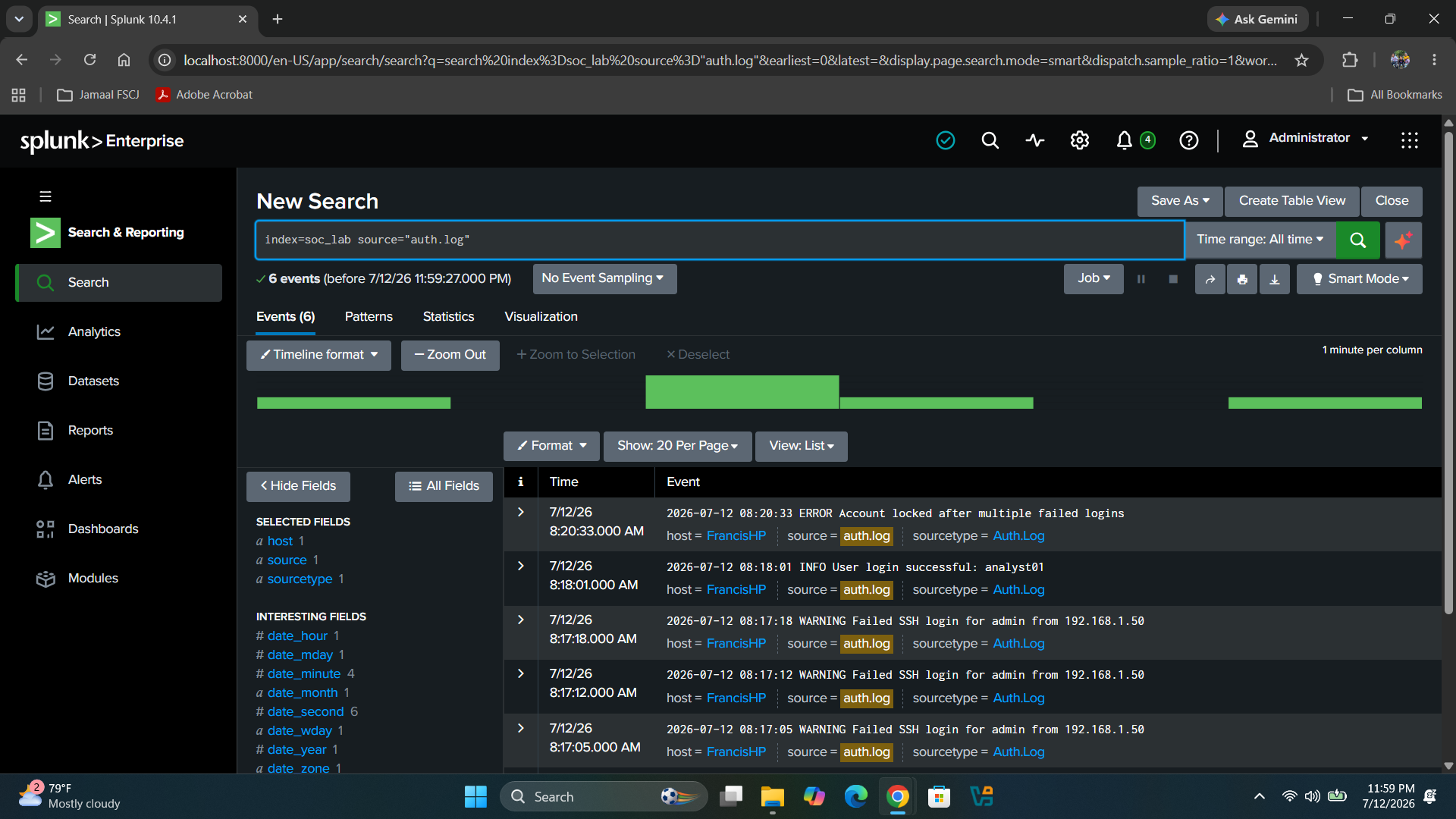Change Show 20 Per Page setting
1456x819 pixels.
tap(677, 446)
